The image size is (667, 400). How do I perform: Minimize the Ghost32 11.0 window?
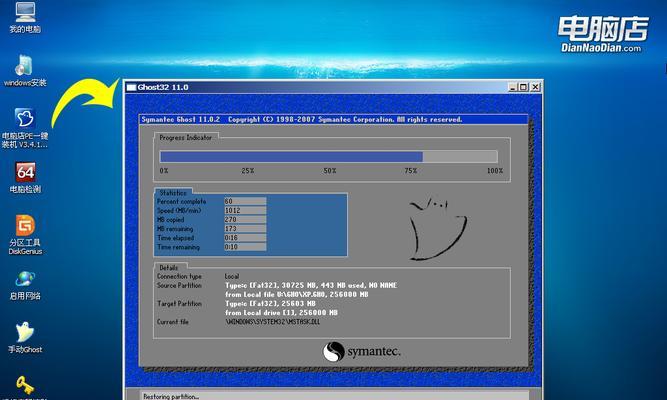[513, 87]
